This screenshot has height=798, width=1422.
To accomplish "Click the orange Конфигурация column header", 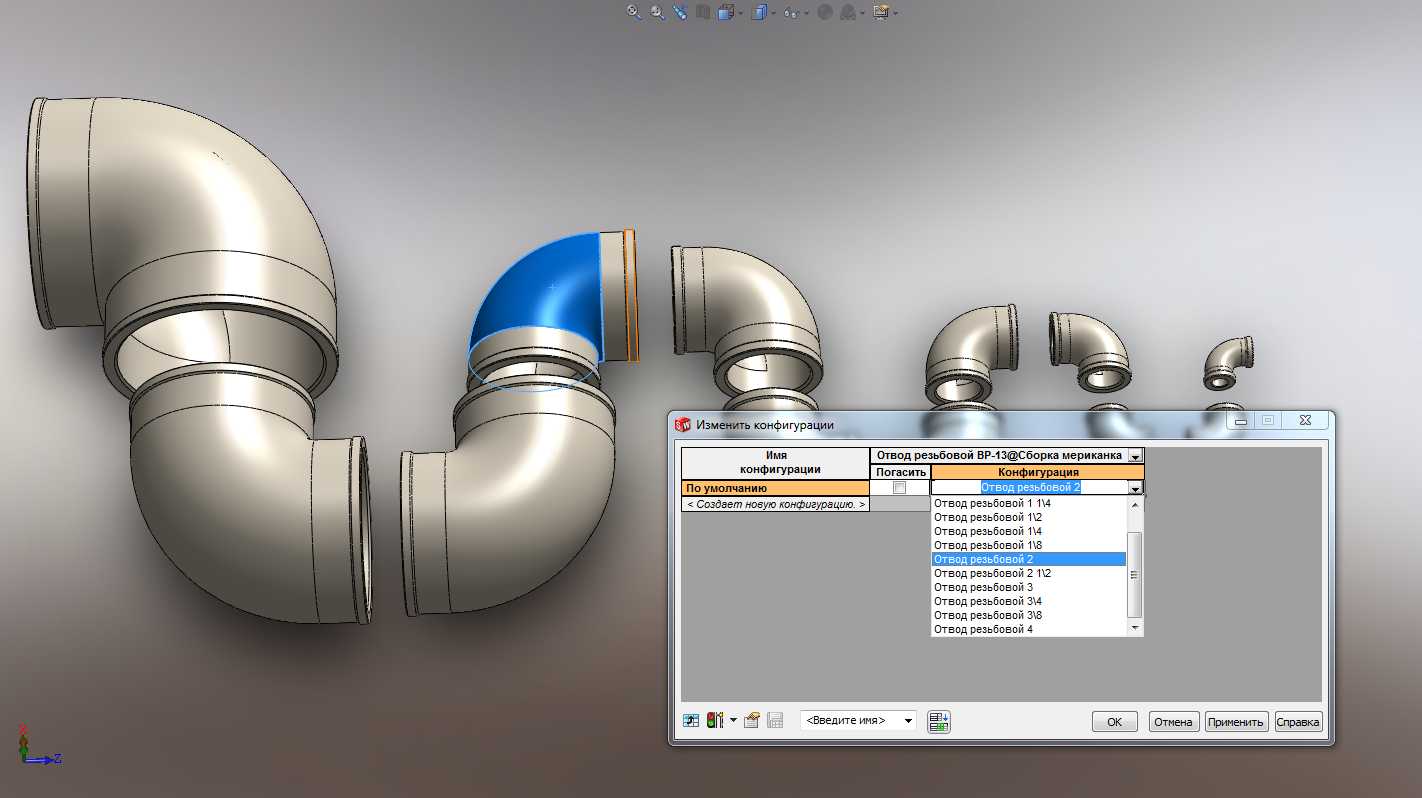I will [x=1038, y=472].
